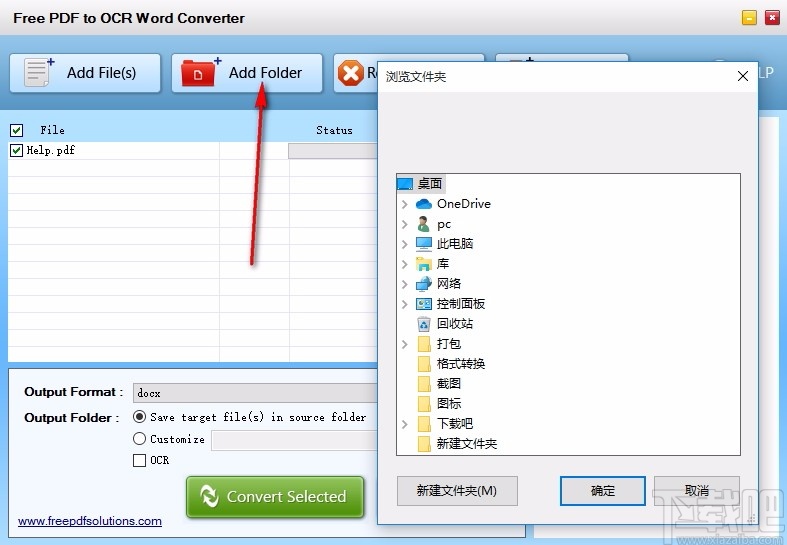Click the 图标 folder icon
This screenshot has height=545, width=787.
pos(424,404)
